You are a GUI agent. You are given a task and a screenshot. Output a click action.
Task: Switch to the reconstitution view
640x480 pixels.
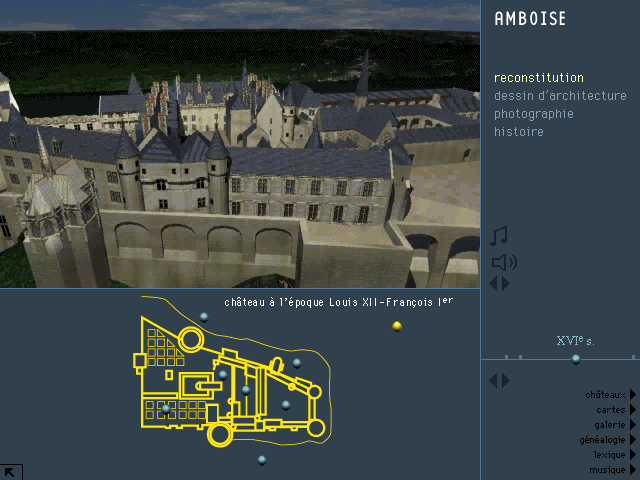(x=539, y=78)
